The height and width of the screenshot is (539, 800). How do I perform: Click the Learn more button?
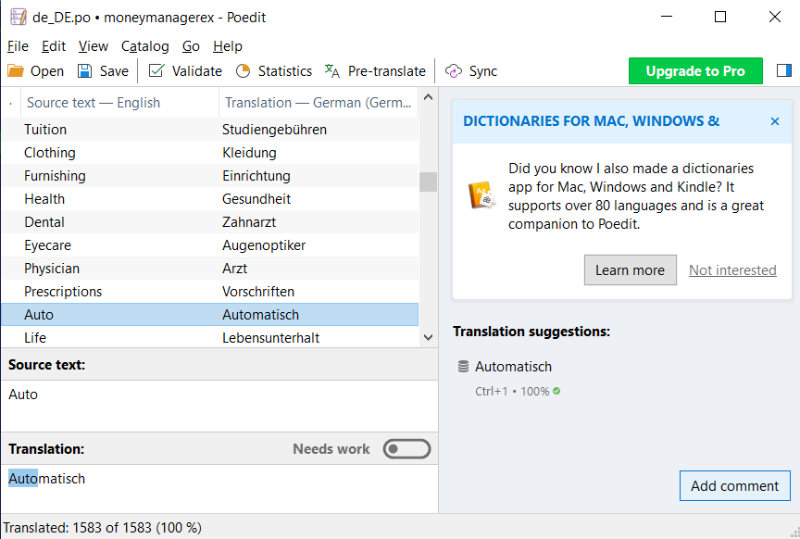click(630, 270)
